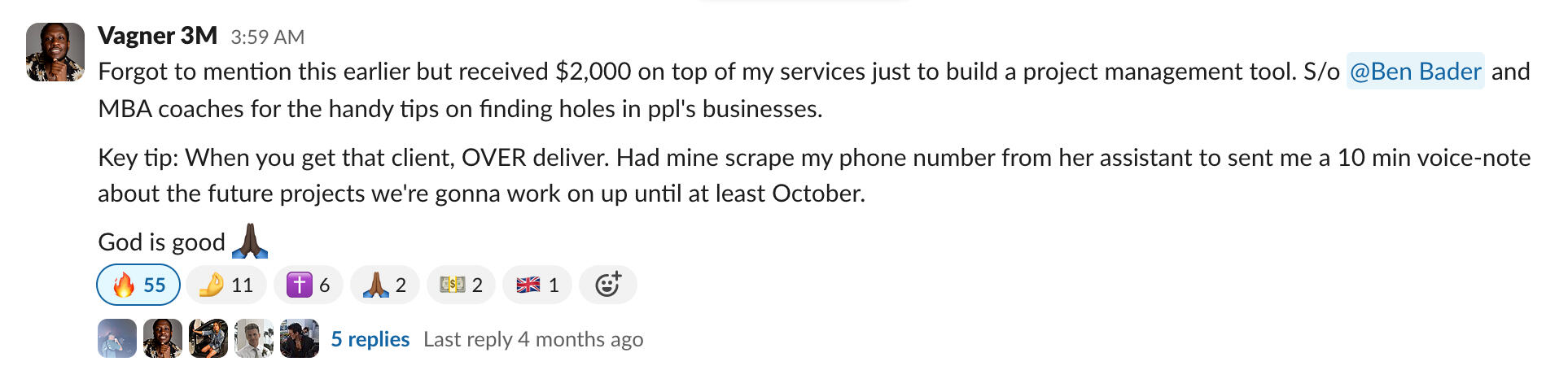Click the second thread avatar beside replies
1568x392 pixels.
click(x=163, y=338)
